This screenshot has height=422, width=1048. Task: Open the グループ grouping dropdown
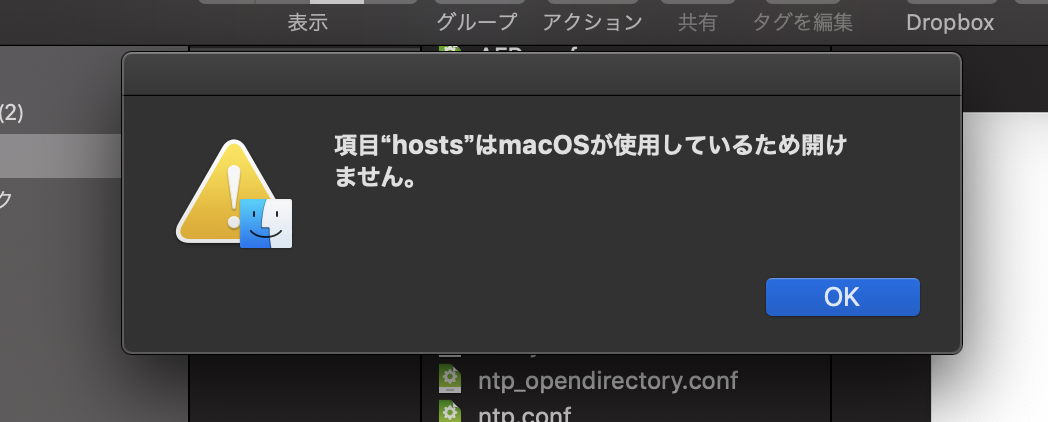(x=477, y=22)
